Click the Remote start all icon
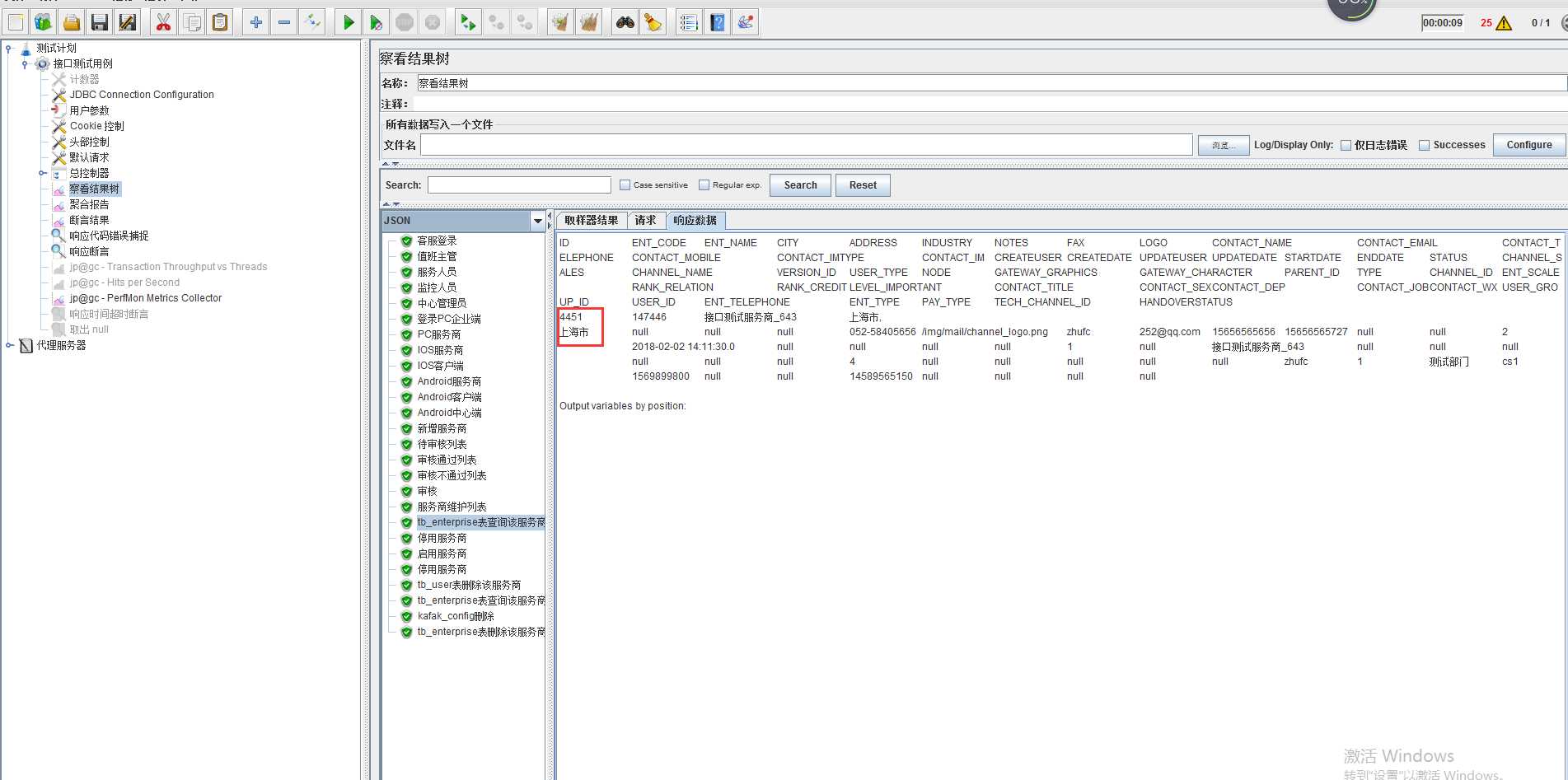The height and width of the screenshot is (780, 1568). 469,22
